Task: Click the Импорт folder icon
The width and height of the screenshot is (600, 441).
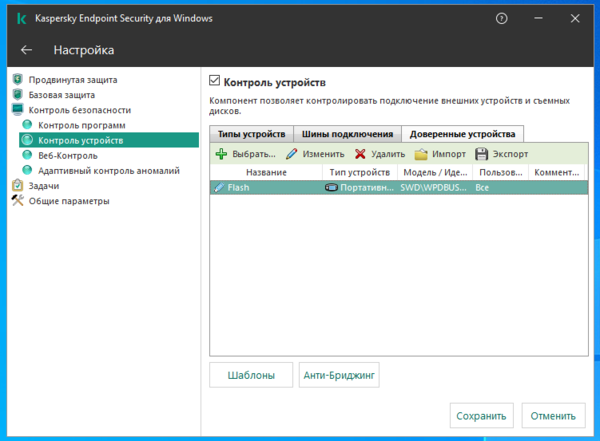Action: (x=421, y=154)
